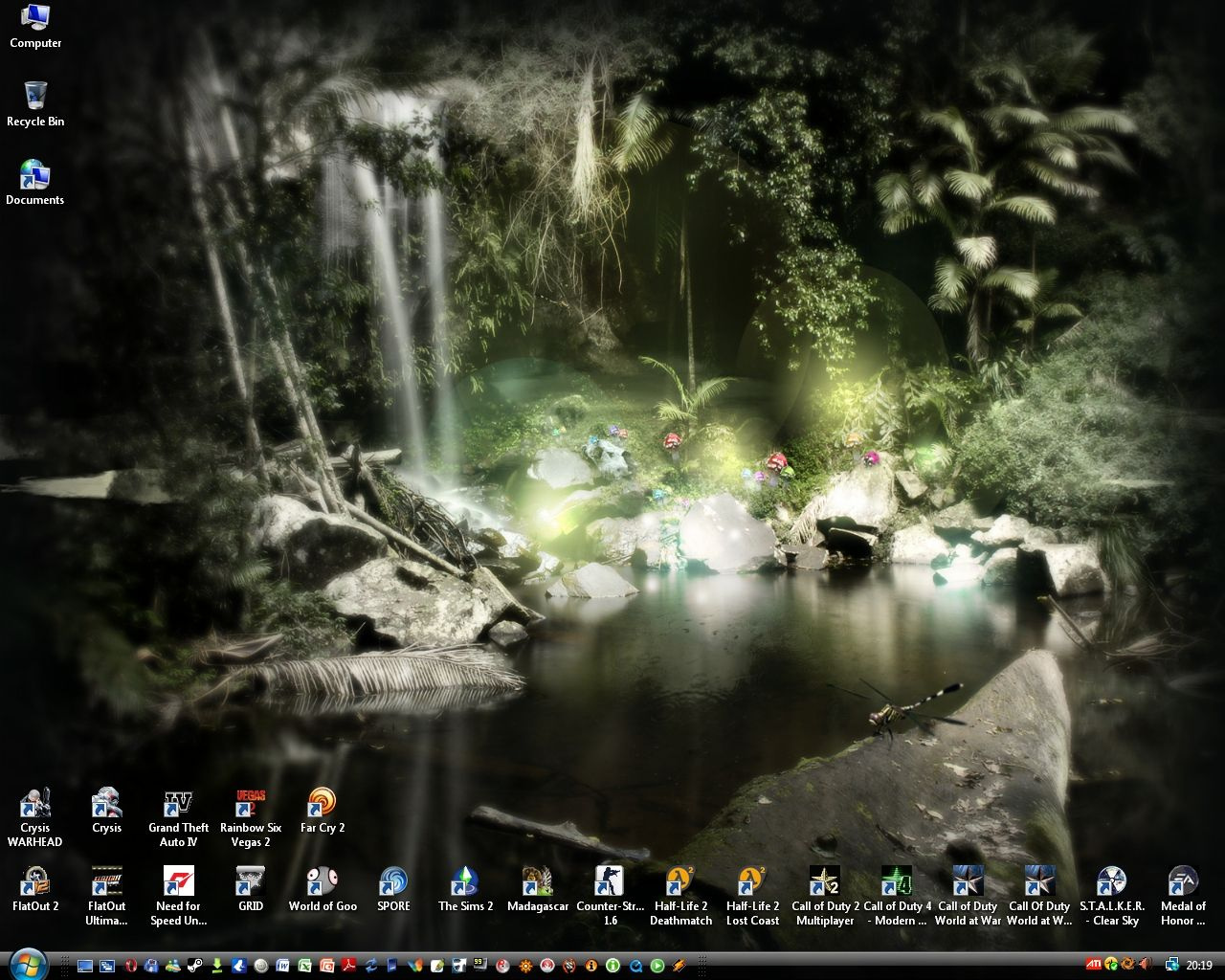Open Microsoft Excel from the taskbar
Screen dimensions: 1225x980
[x=304, y=966]
